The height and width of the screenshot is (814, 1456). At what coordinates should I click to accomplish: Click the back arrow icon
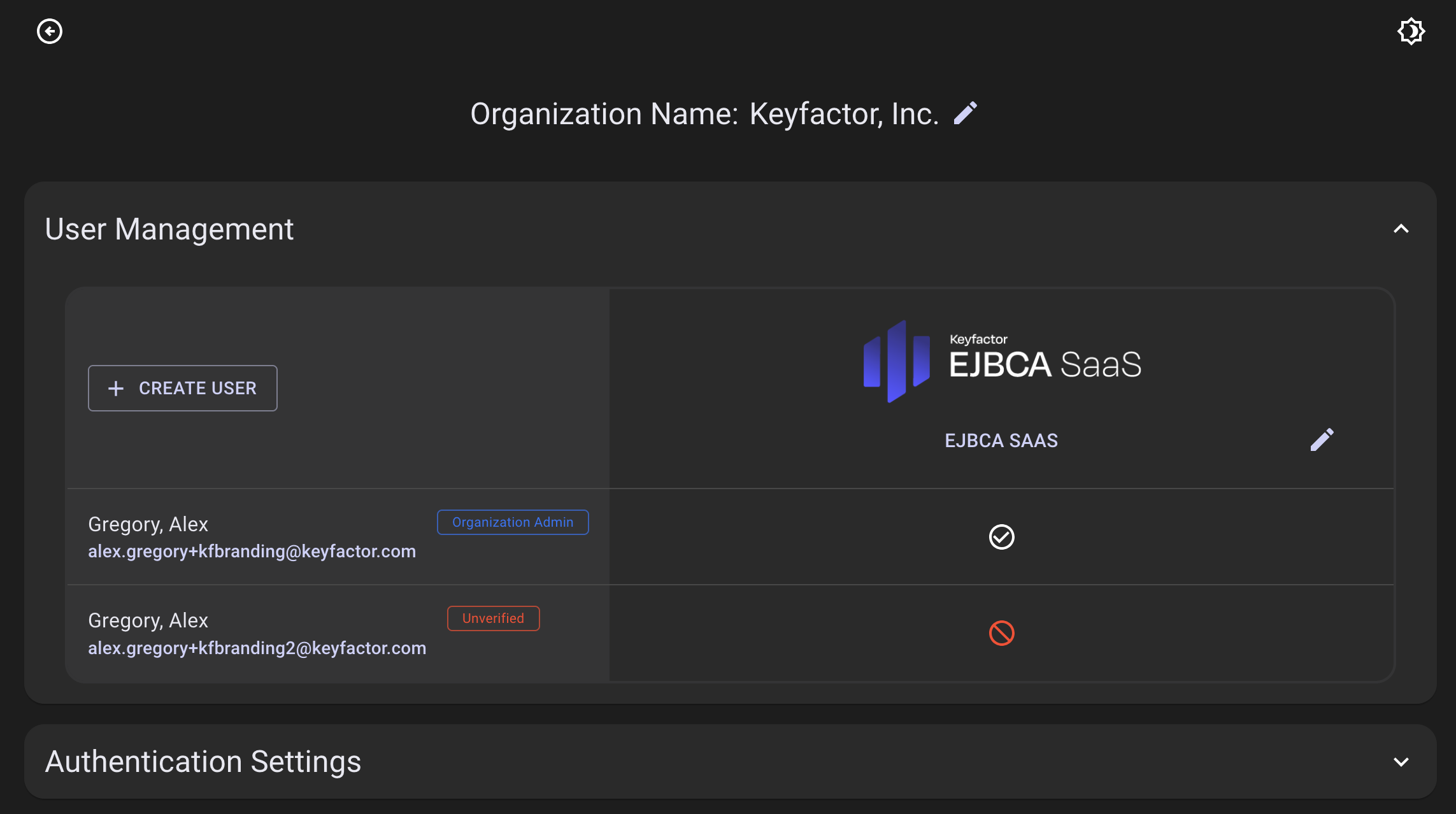50,31
